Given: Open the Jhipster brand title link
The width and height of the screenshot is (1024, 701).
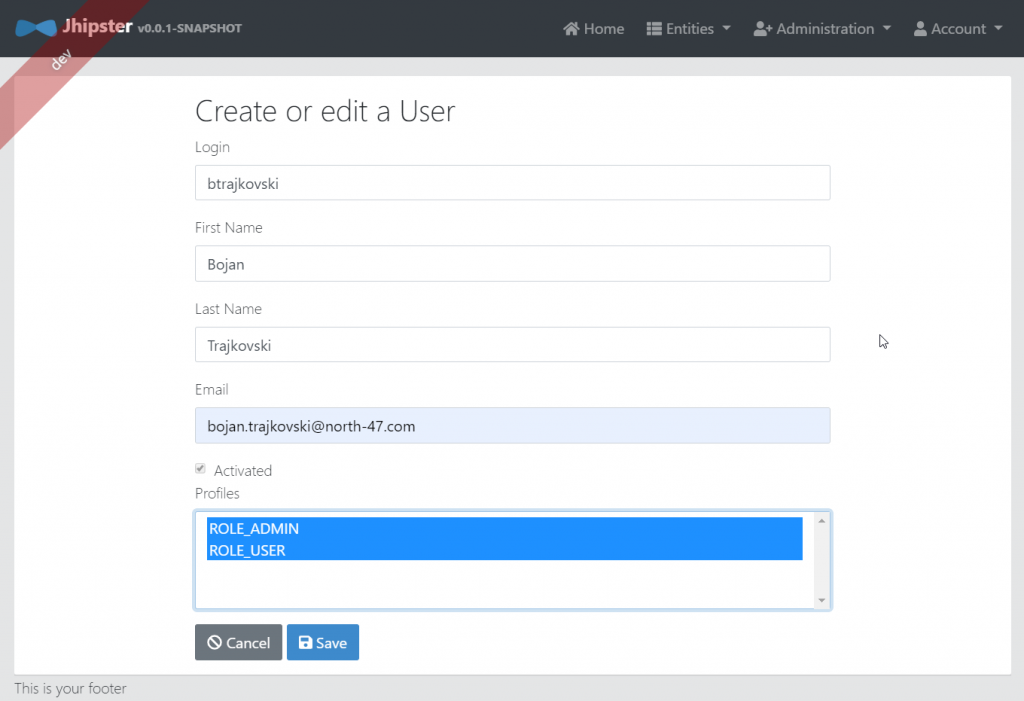Looking at the screenshot, I should 96,27.
